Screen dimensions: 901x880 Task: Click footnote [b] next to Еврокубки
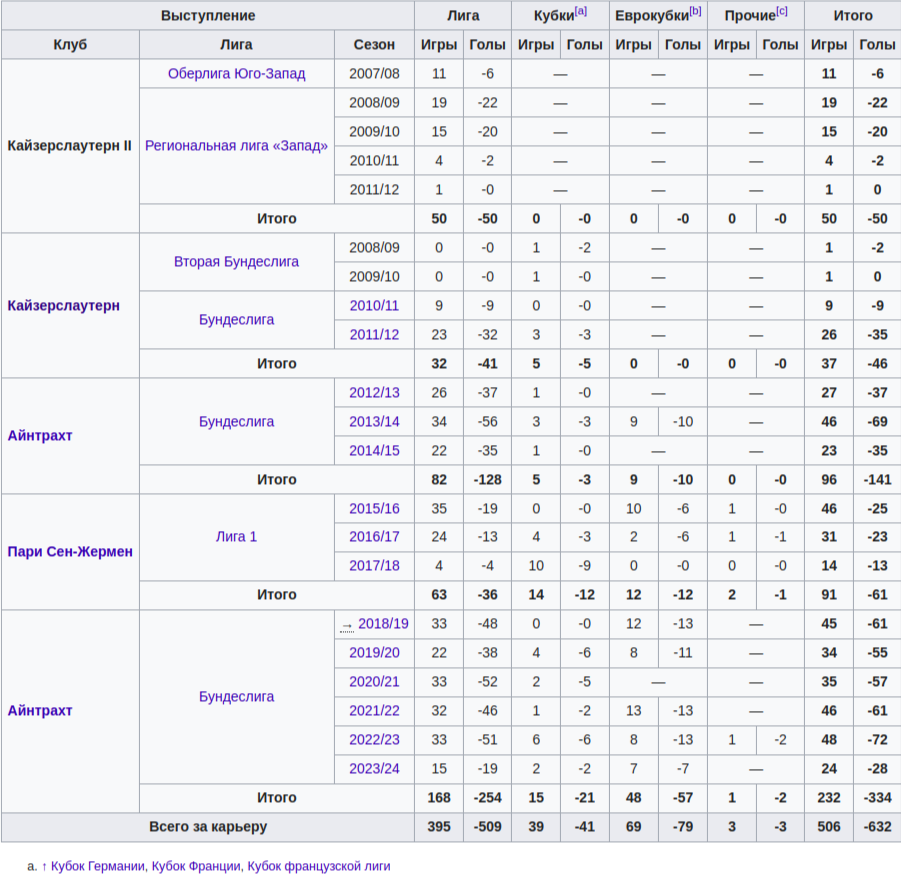pos(695,11)
